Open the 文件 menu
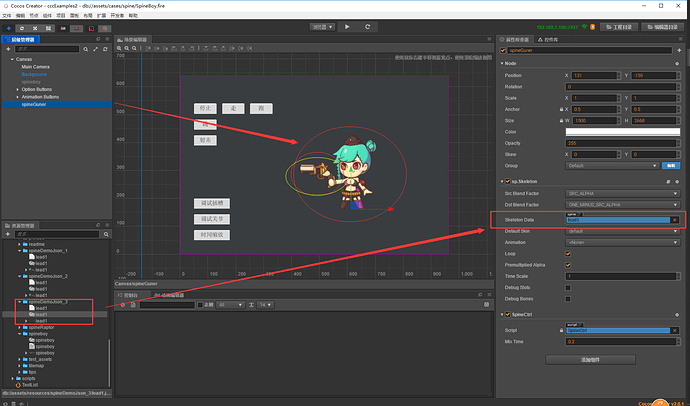The height and width of the screenshot is (406, 690). click(7, 15)
